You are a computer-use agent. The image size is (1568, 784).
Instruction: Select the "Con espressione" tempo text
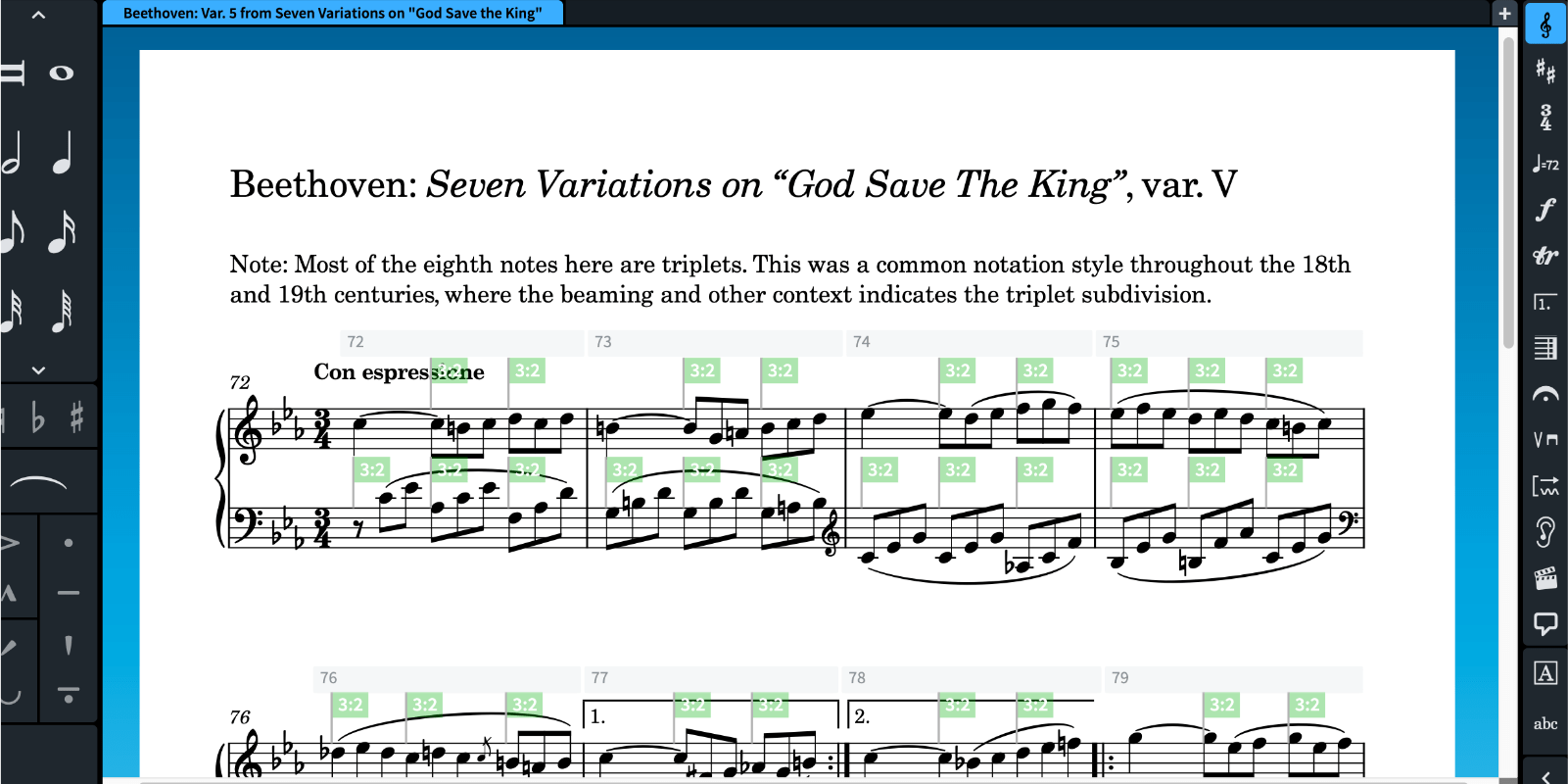pyautogui.click(x=399, y=372)
